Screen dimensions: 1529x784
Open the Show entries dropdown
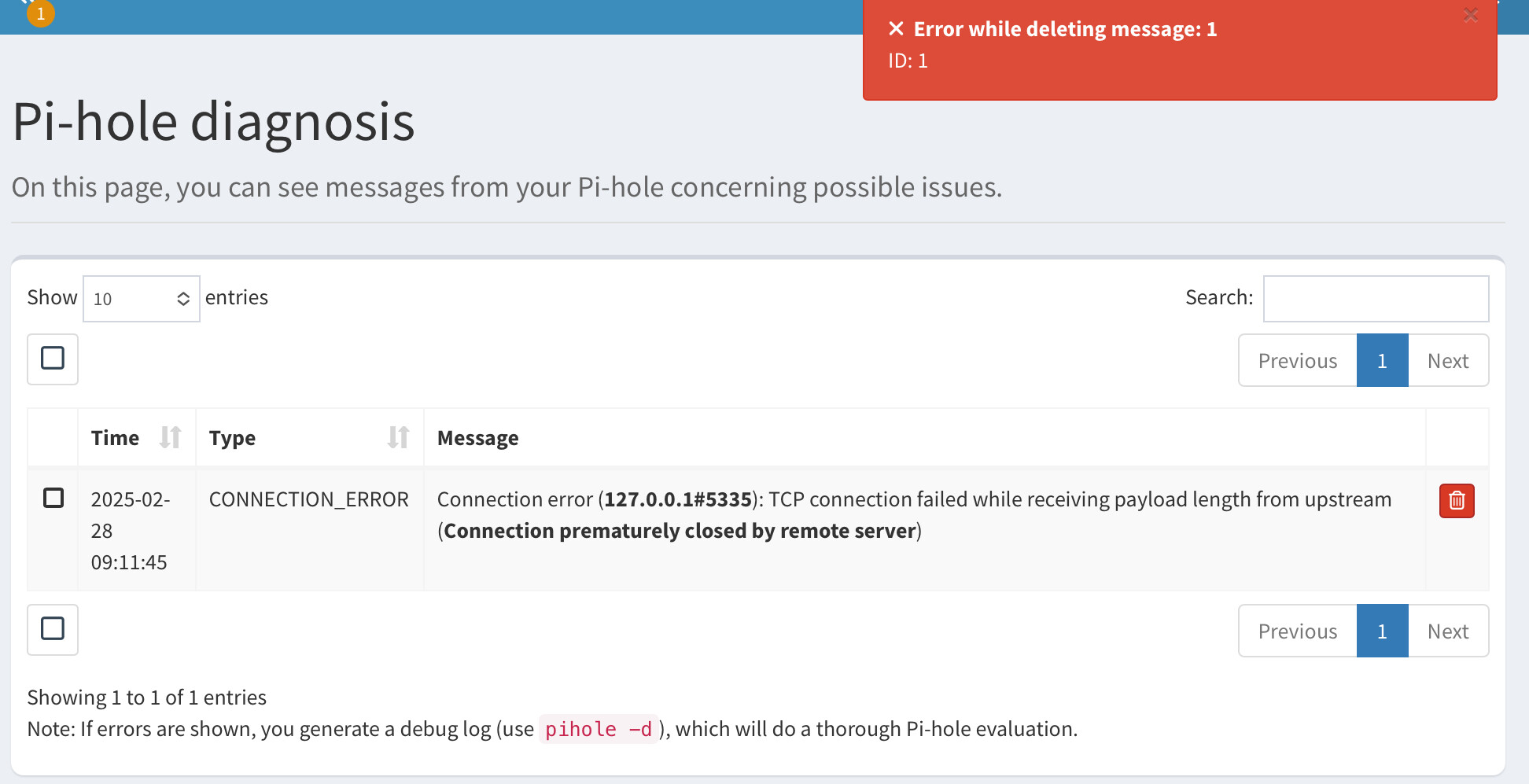pyautogui.click(x=140, y=299)
